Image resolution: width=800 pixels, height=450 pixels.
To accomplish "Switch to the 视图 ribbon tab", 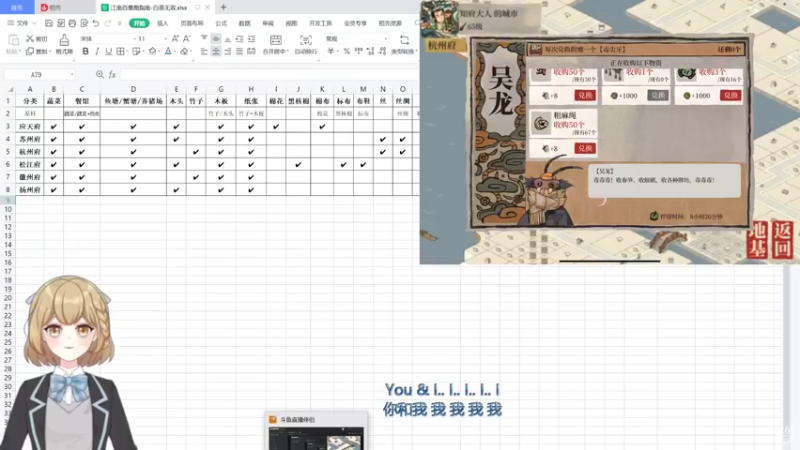I will coord(291,23).
